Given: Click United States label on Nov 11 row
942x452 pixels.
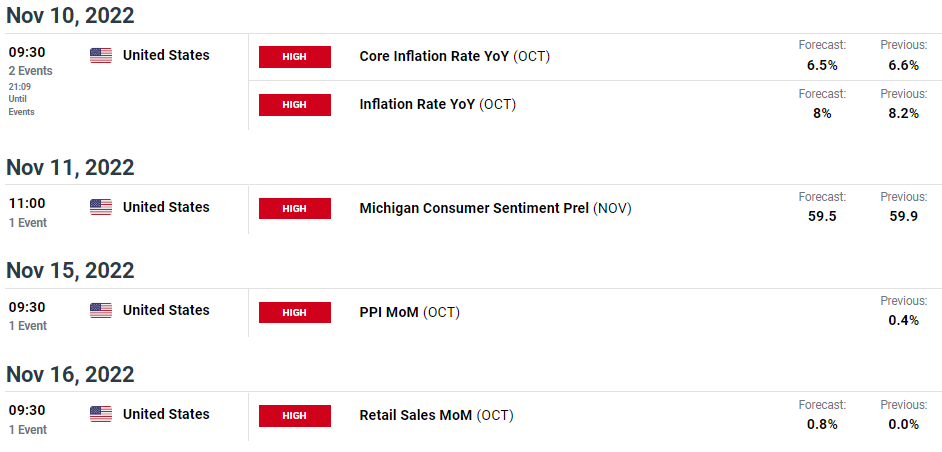Looking at the screenshot, I should click(166, 207).
